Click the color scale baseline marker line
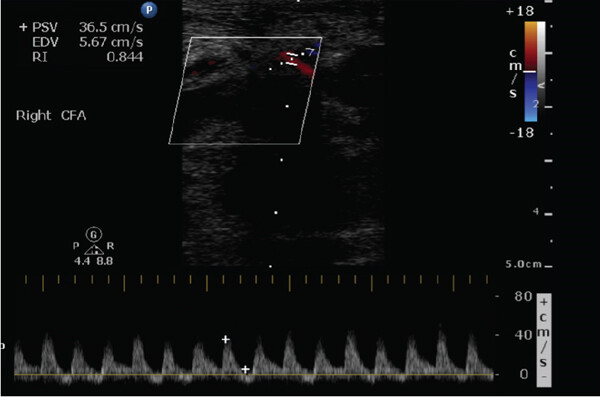The height and width of the screenshot is (397, 600). 530,72
